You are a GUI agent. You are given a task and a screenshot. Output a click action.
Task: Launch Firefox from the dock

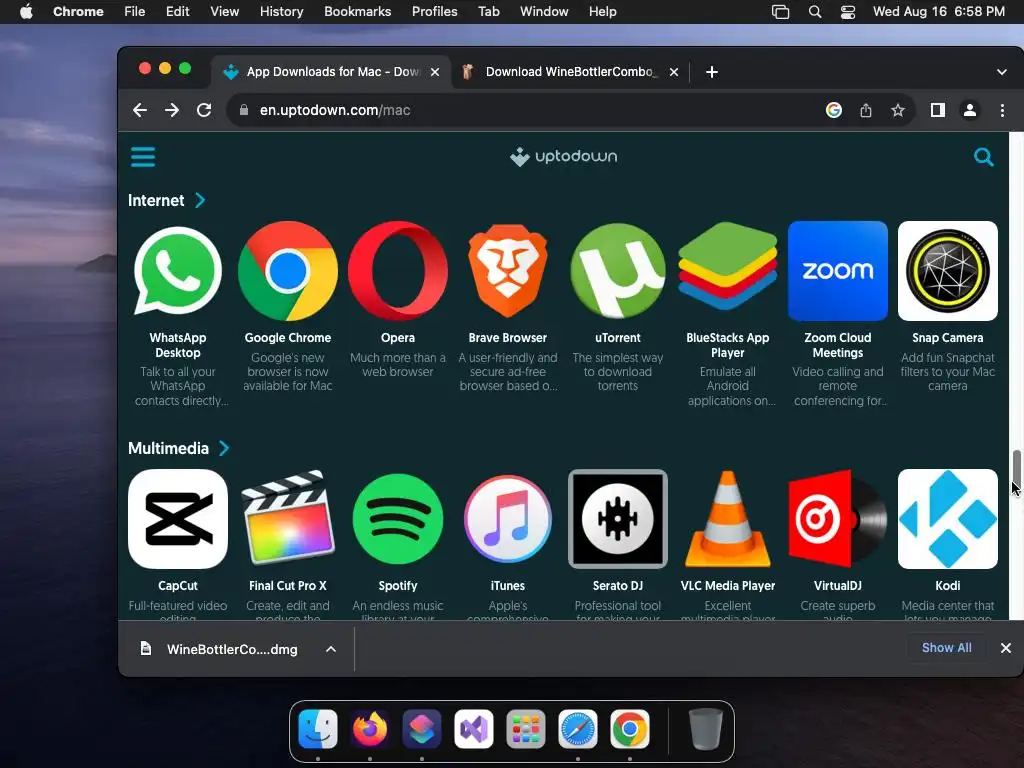370,729
